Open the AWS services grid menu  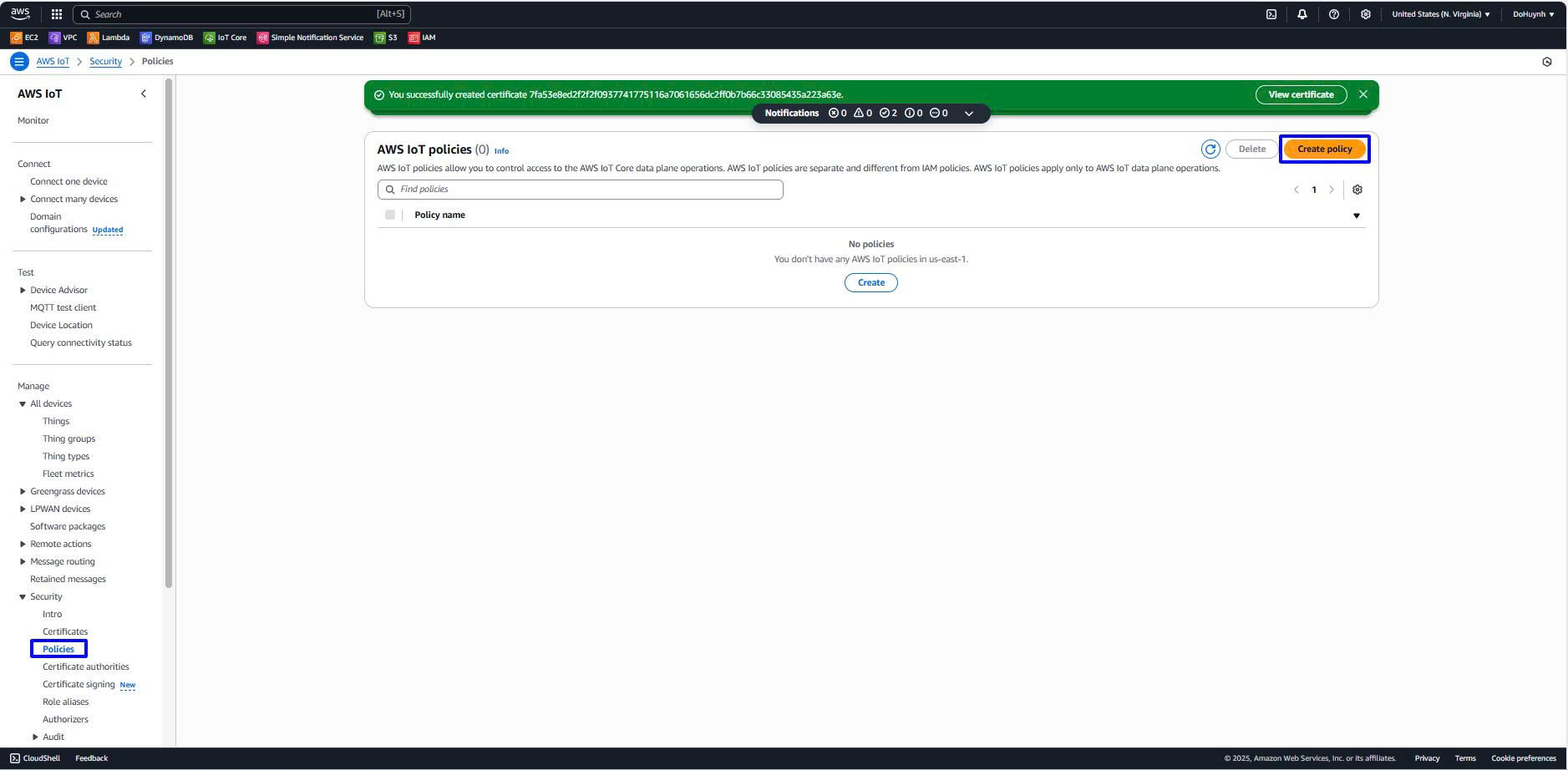point(56,14)
